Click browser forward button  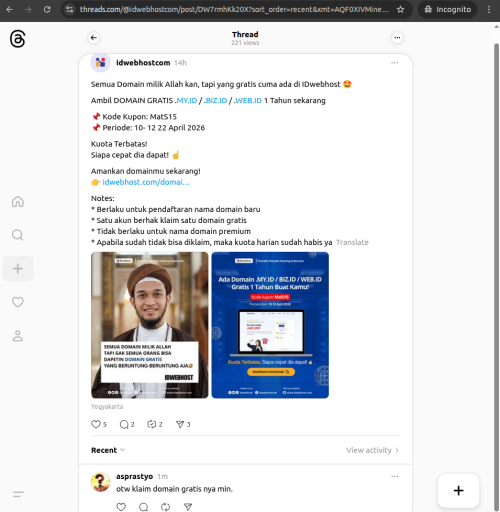tap(28, 9)
